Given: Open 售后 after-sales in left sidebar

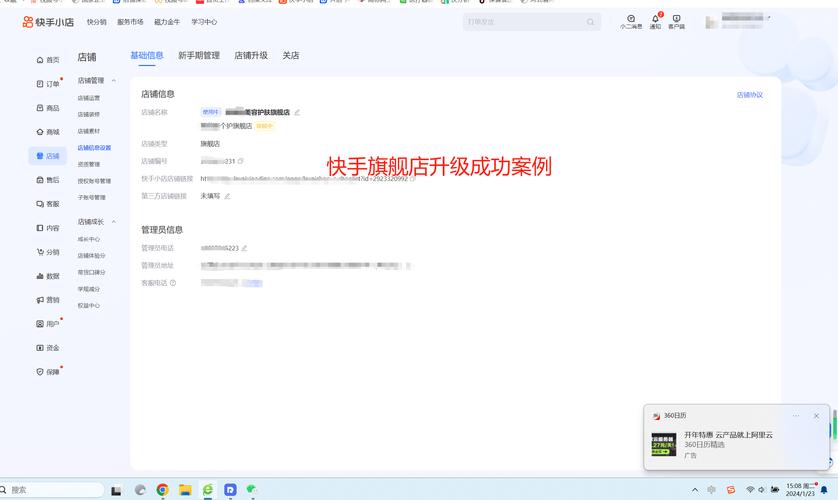Looking at the screenshot, I should pos(48,180).
